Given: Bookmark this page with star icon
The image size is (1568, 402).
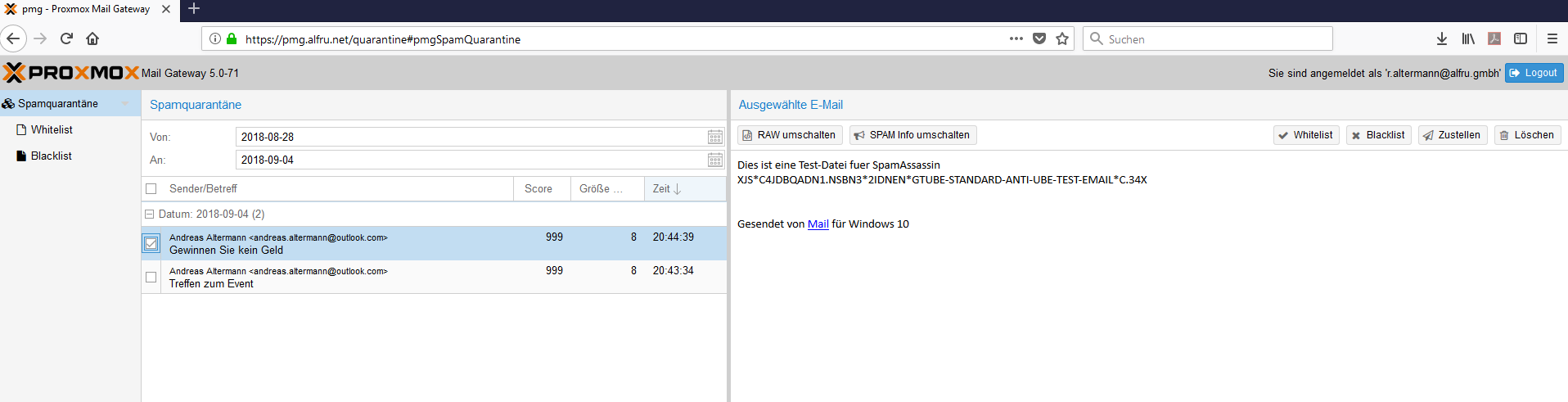Looking at the screenshot, I should coord(1062,38).
